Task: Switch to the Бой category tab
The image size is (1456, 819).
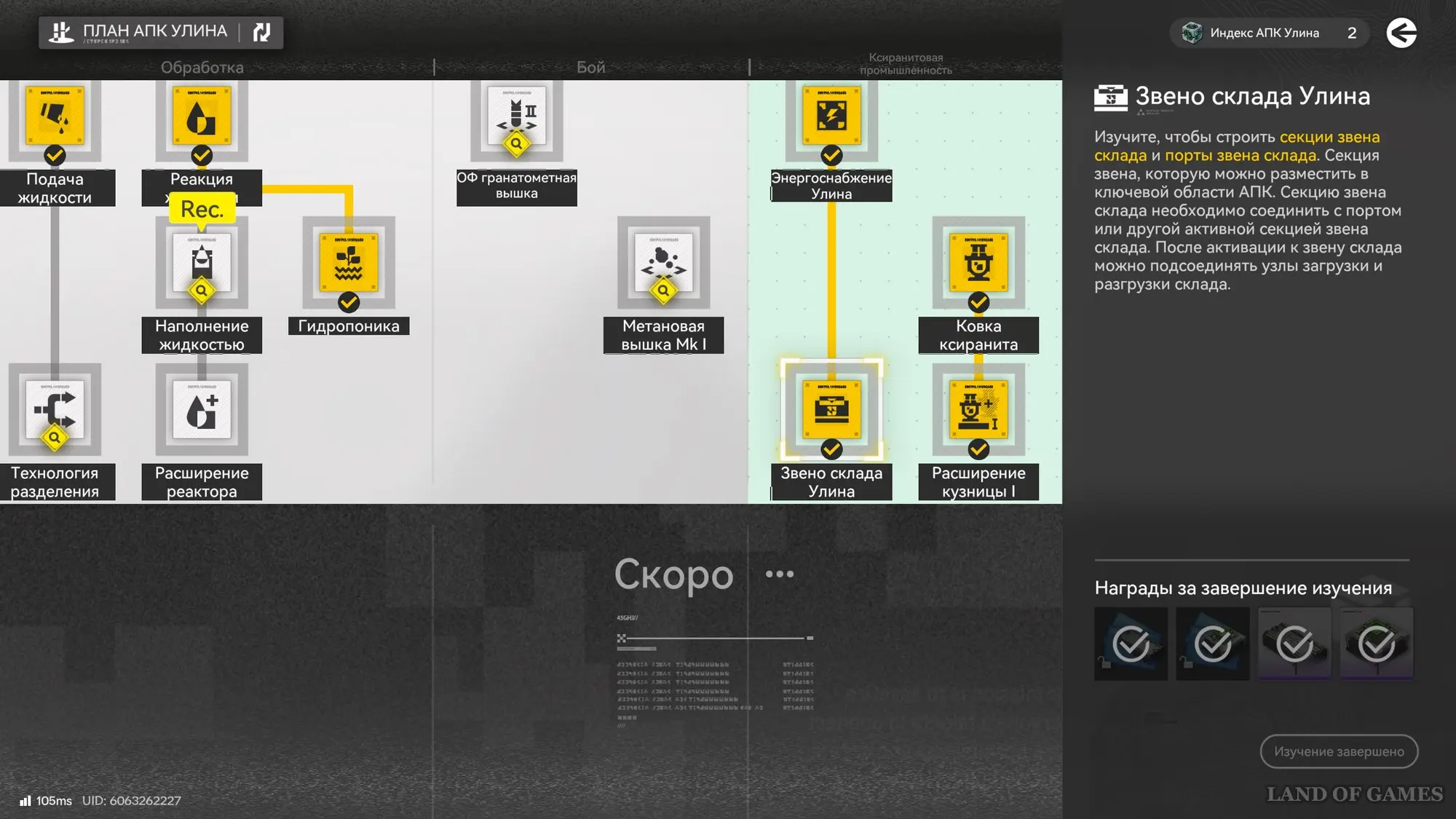Action: coord(590,68)
